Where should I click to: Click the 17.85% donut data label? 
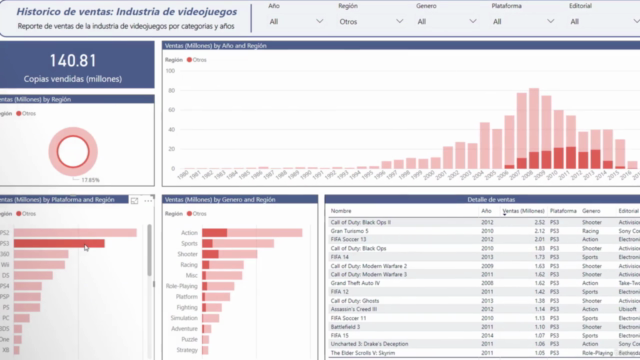tap(90, 180)
